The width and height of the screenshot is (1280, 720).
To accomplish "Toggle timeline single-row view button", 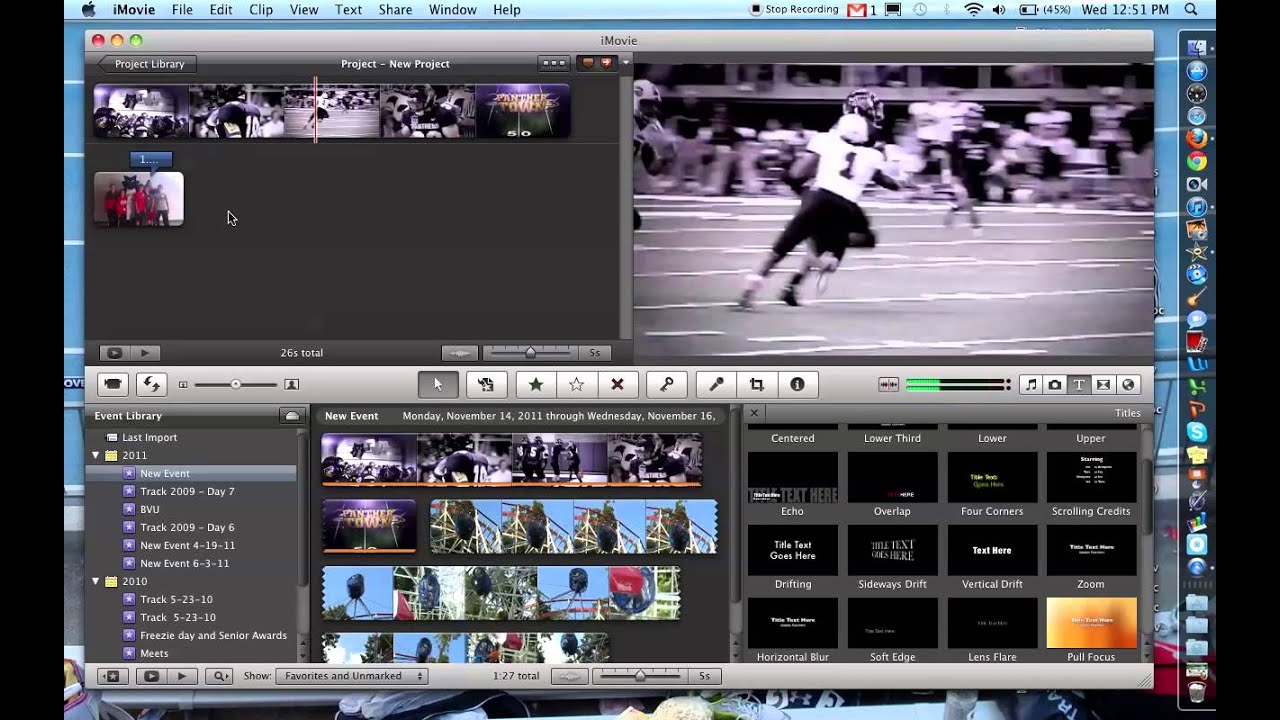I will coord(553,63).
